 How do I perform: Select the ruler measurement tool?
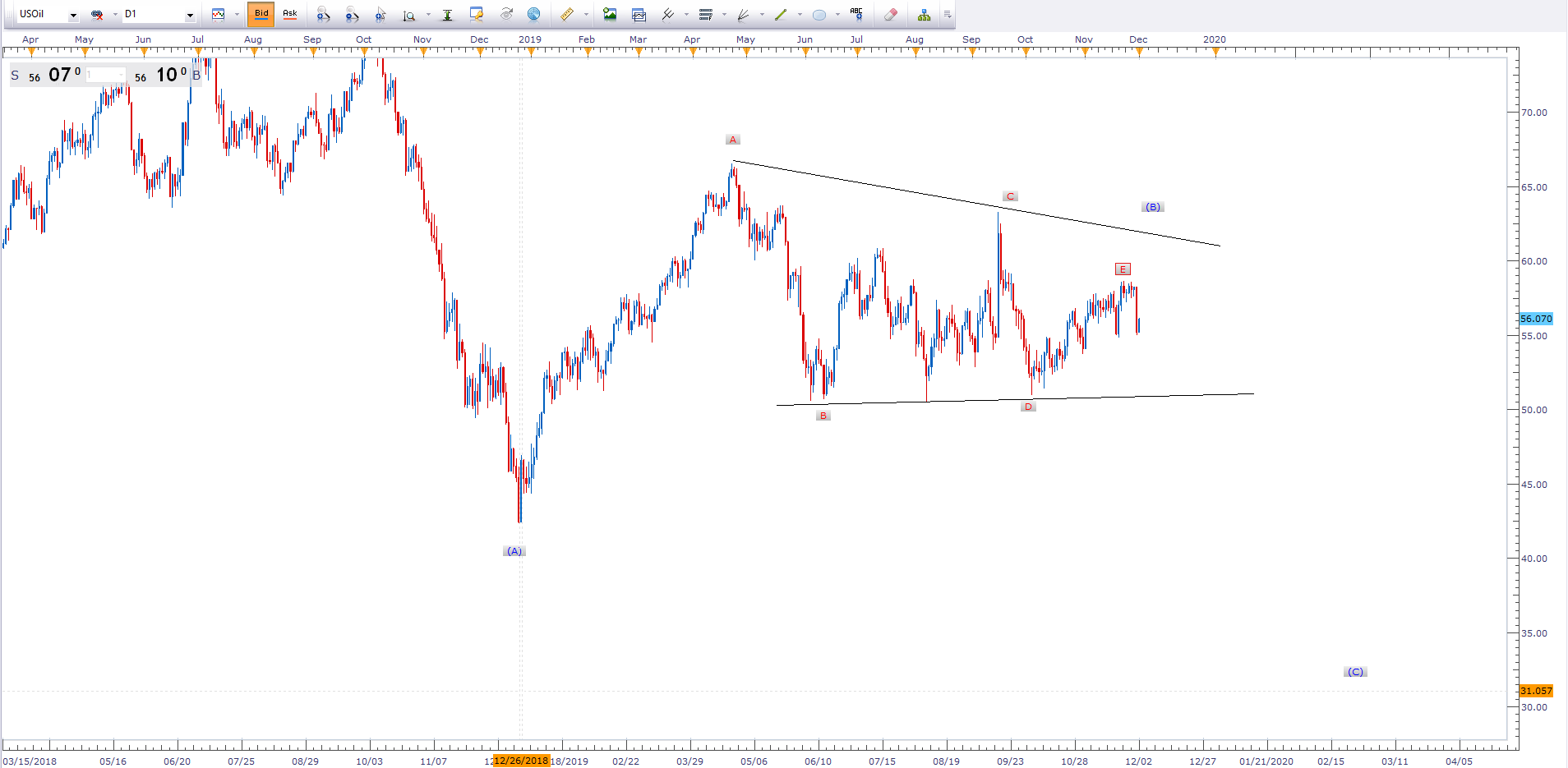tap(566, 15)
